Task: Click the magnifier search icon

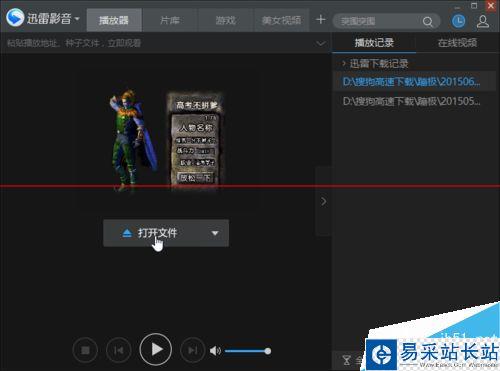Action: [x=428, y=22]
